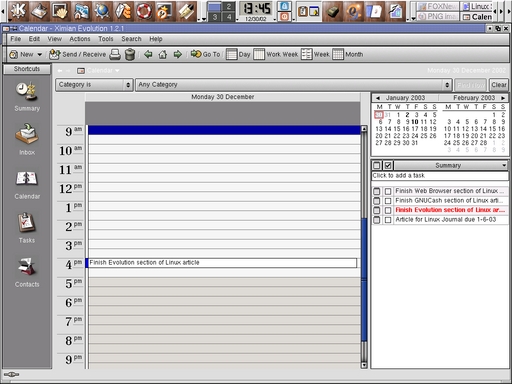Click scroll down arrow of day view
Image resolution: width=512 pixels, height=384 pixels.
(364, 365)
